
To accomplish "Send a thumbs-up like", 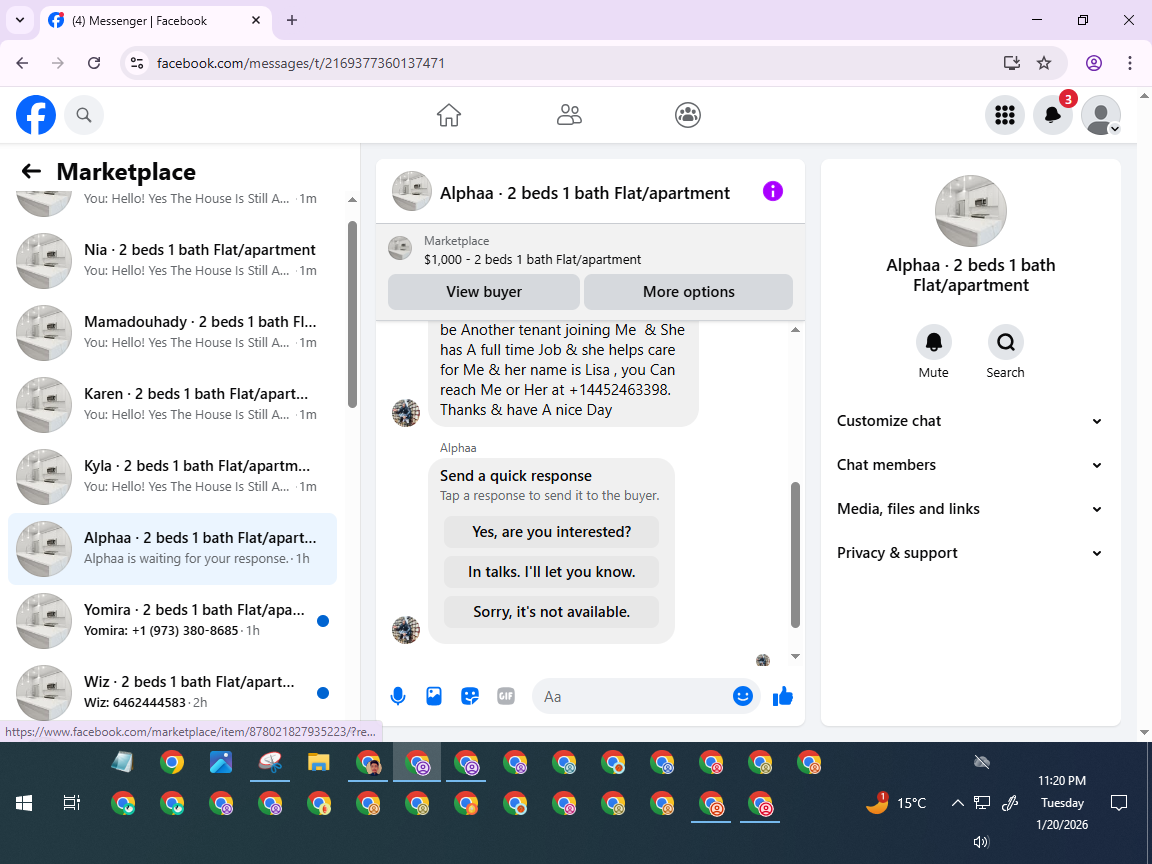I will (x=783, y=696).
